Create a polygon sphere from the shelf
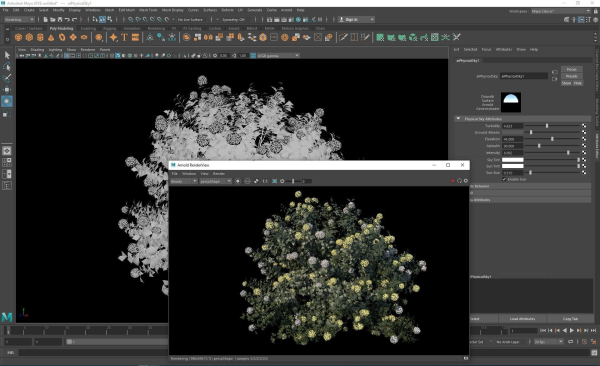600x366 pixels. click(18, 38)
